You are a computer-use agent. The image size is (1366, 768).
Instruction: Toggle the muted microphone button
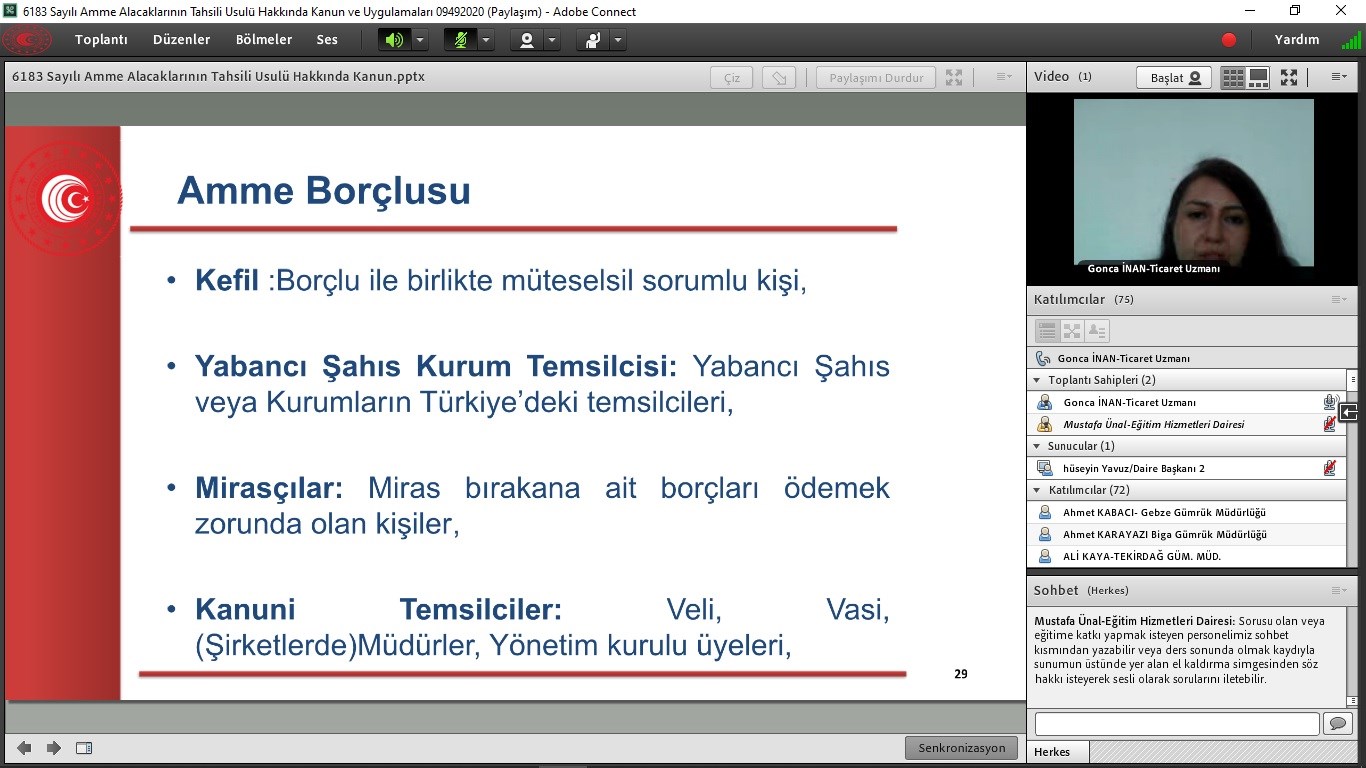tap(460, 40)
